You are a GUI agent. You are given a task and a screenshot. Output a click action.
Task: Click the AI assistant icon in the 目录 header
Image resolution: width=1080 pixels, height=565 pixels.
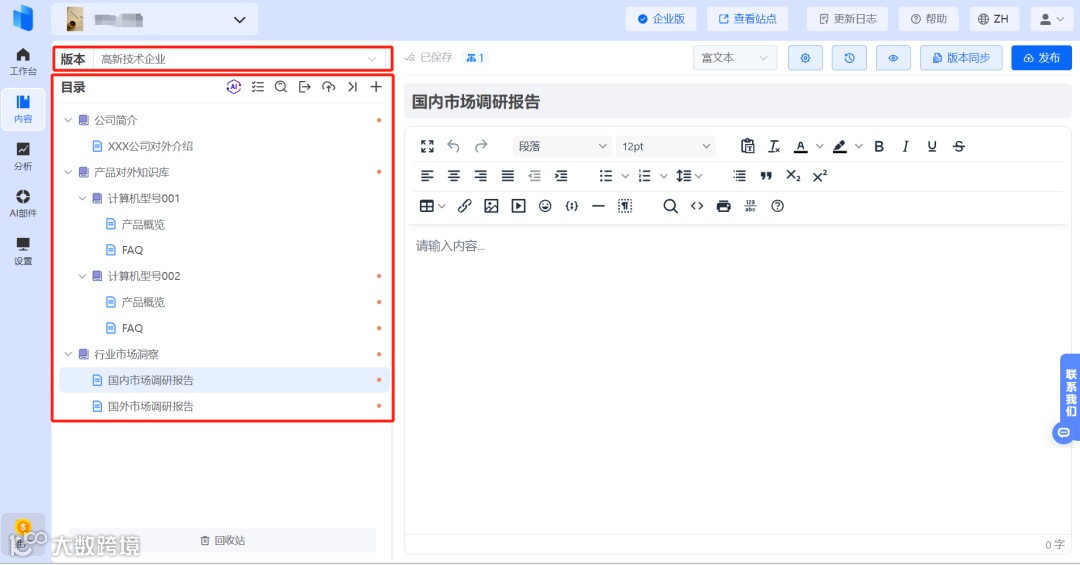tap(233, 87)
